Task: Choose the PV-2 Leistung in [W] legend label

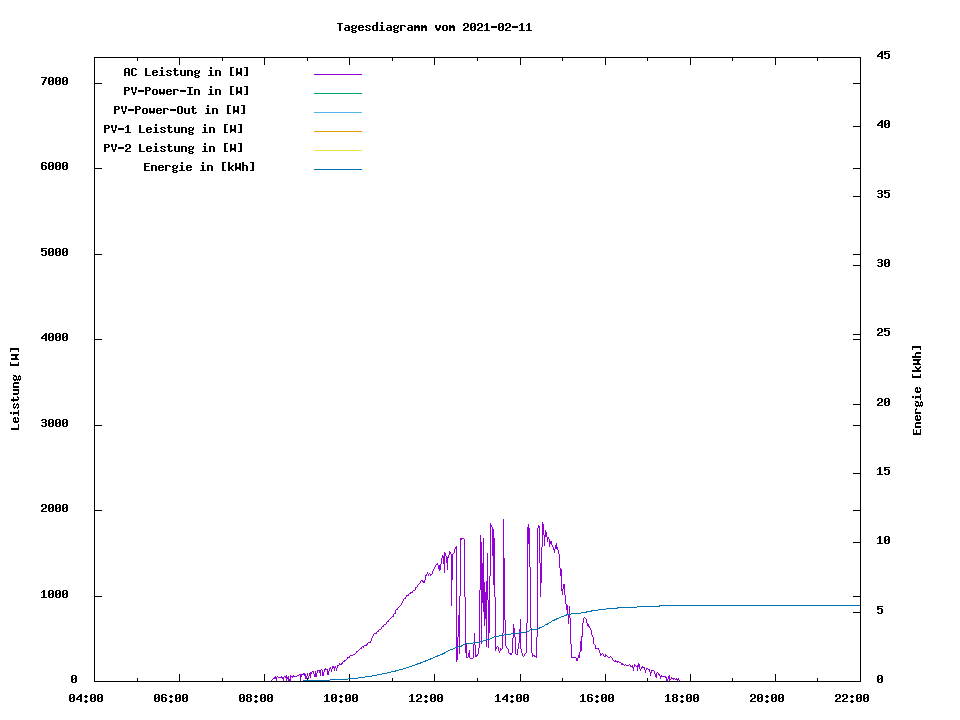Action: click(173, 148)
